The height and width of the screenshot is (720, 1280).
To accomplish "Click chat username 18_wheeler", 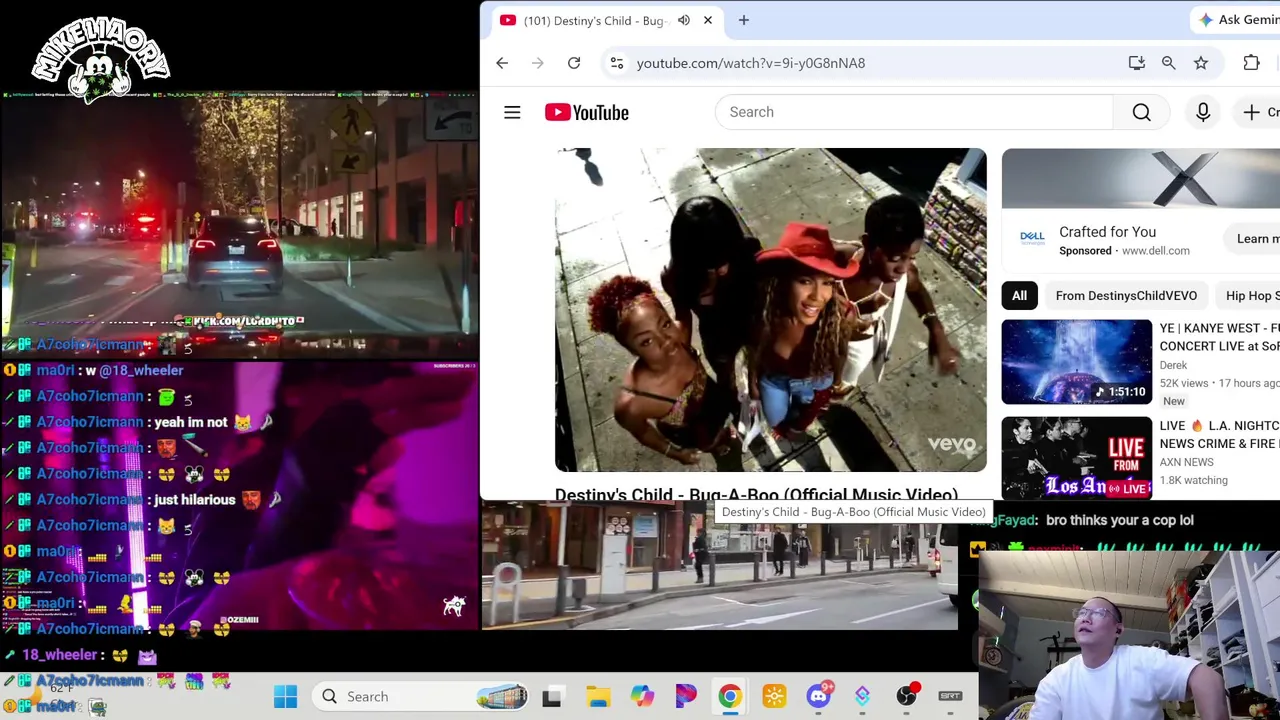I will (x=60, y=655).
